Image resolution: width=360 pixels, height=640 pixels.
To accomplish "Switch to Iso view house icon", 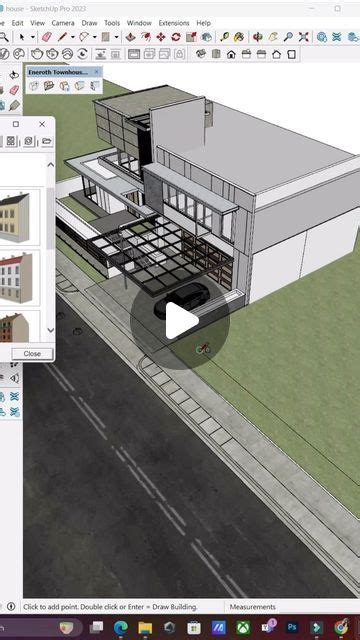I will point(200,54).
